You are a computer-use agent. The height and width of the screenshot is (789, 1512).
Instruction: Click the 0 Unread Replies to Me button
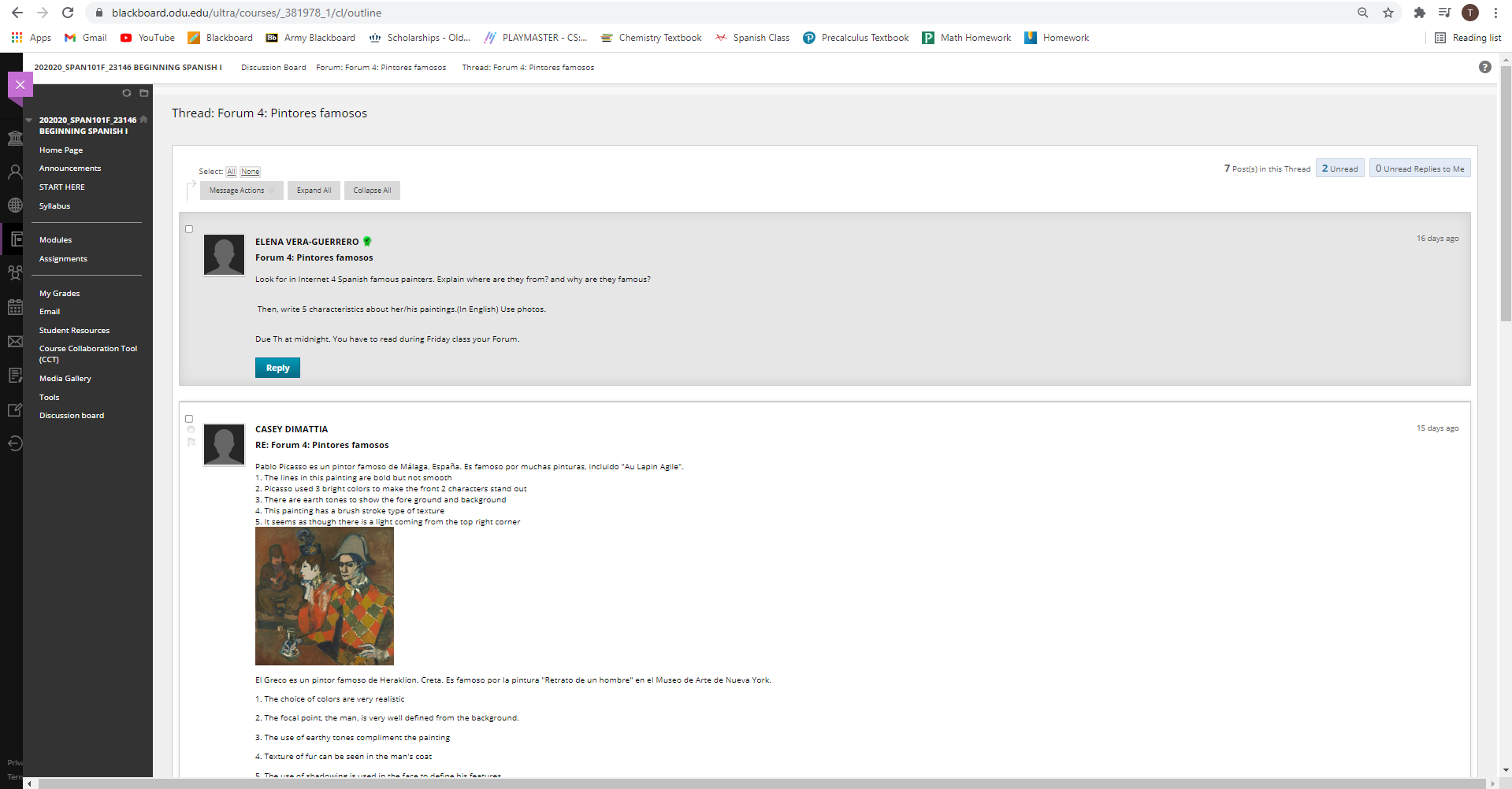tap(1420, 169)
